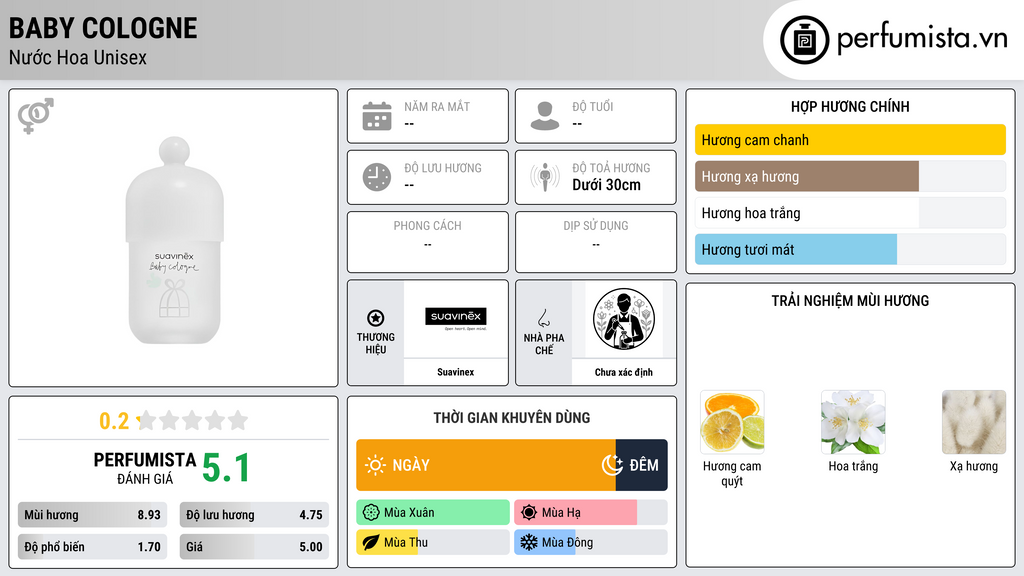
Task: Click the orange Ngày daytime bar
Action: pos(486,465)
